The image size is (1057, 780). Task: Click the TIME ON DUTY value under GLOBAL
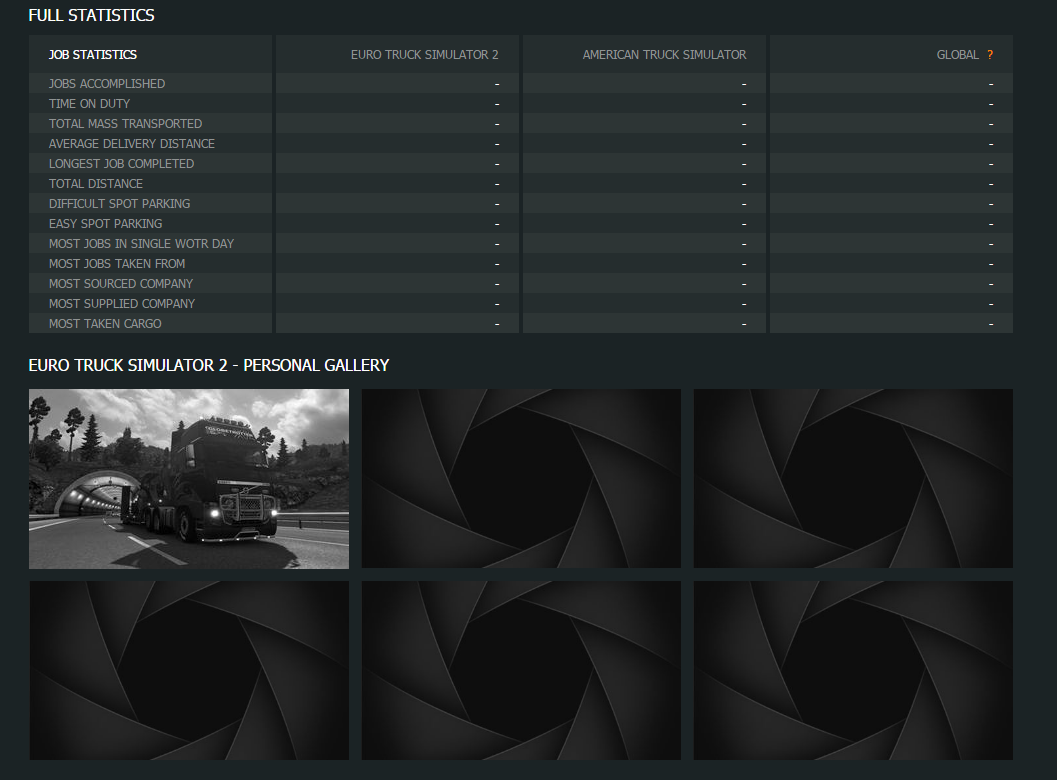pyautogui.click(x=990, y=104)
